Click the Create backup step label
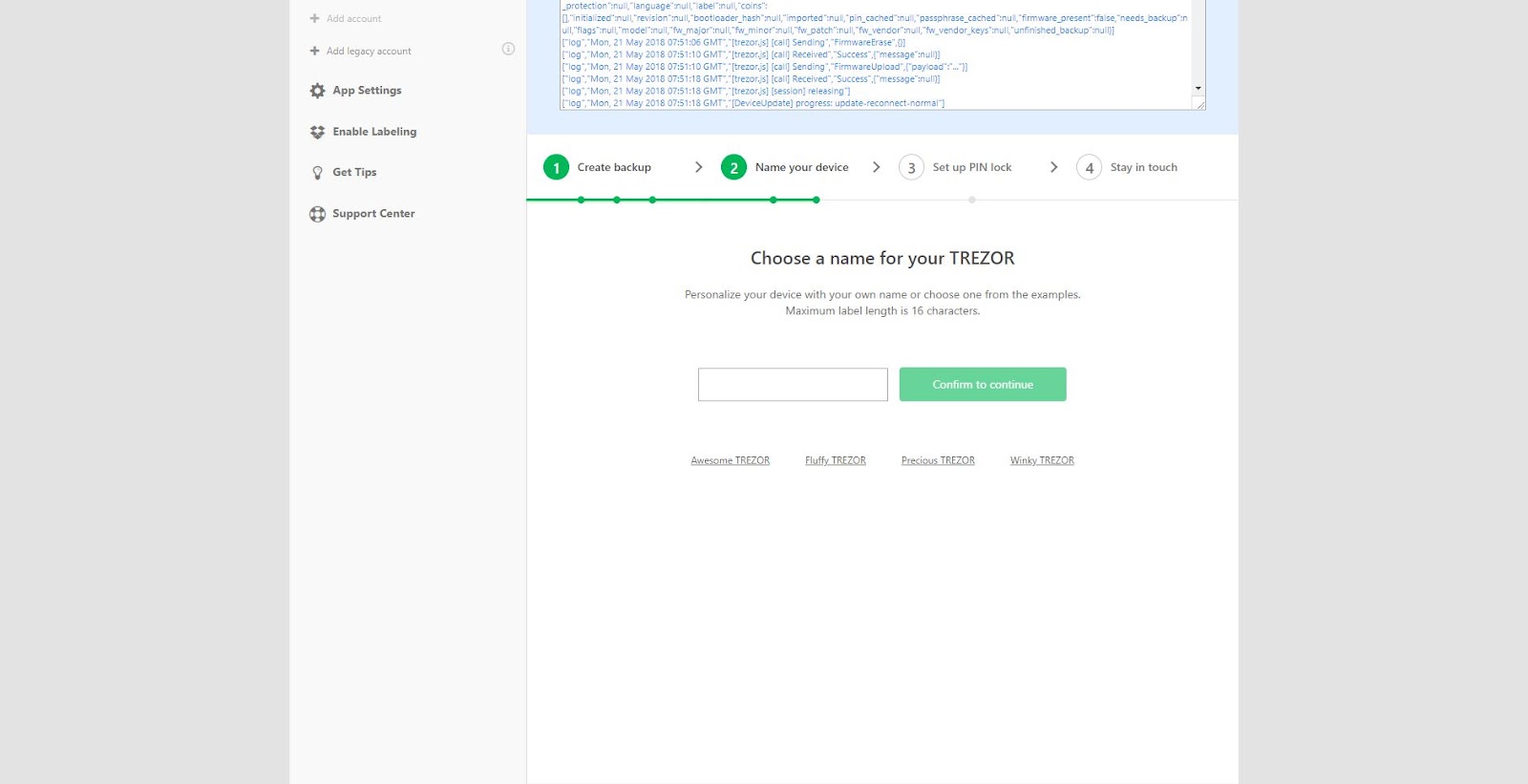Image resolution: width=1528 pixels, height=784 pixels. coord(614,167)
